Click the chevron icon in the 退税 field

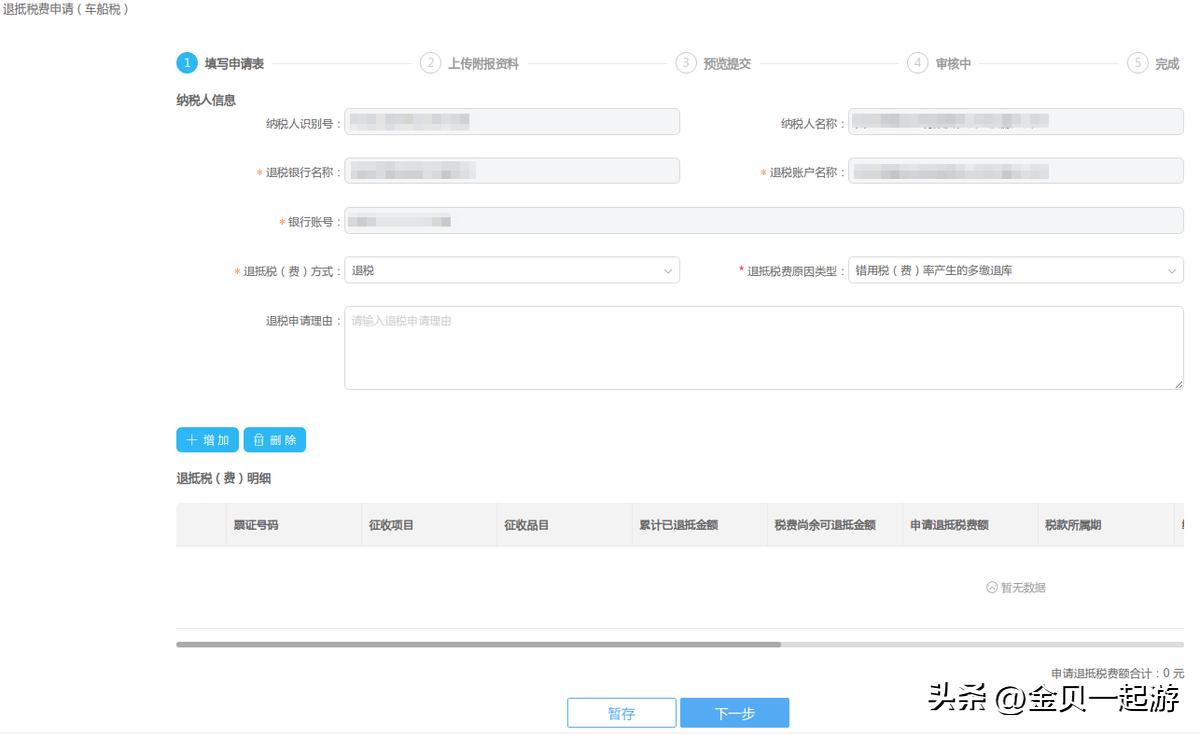667,270
